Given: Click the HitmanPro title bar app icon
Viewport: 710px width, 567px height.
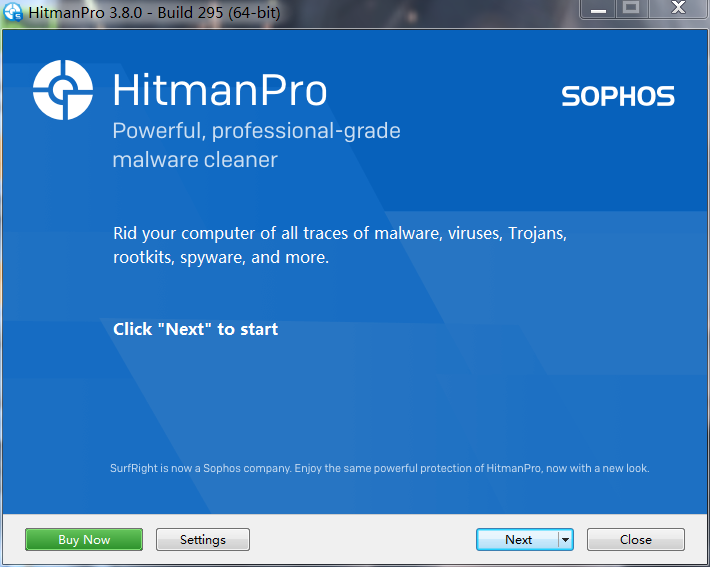Looking at the screenshot, I should (x=13, y=12).
